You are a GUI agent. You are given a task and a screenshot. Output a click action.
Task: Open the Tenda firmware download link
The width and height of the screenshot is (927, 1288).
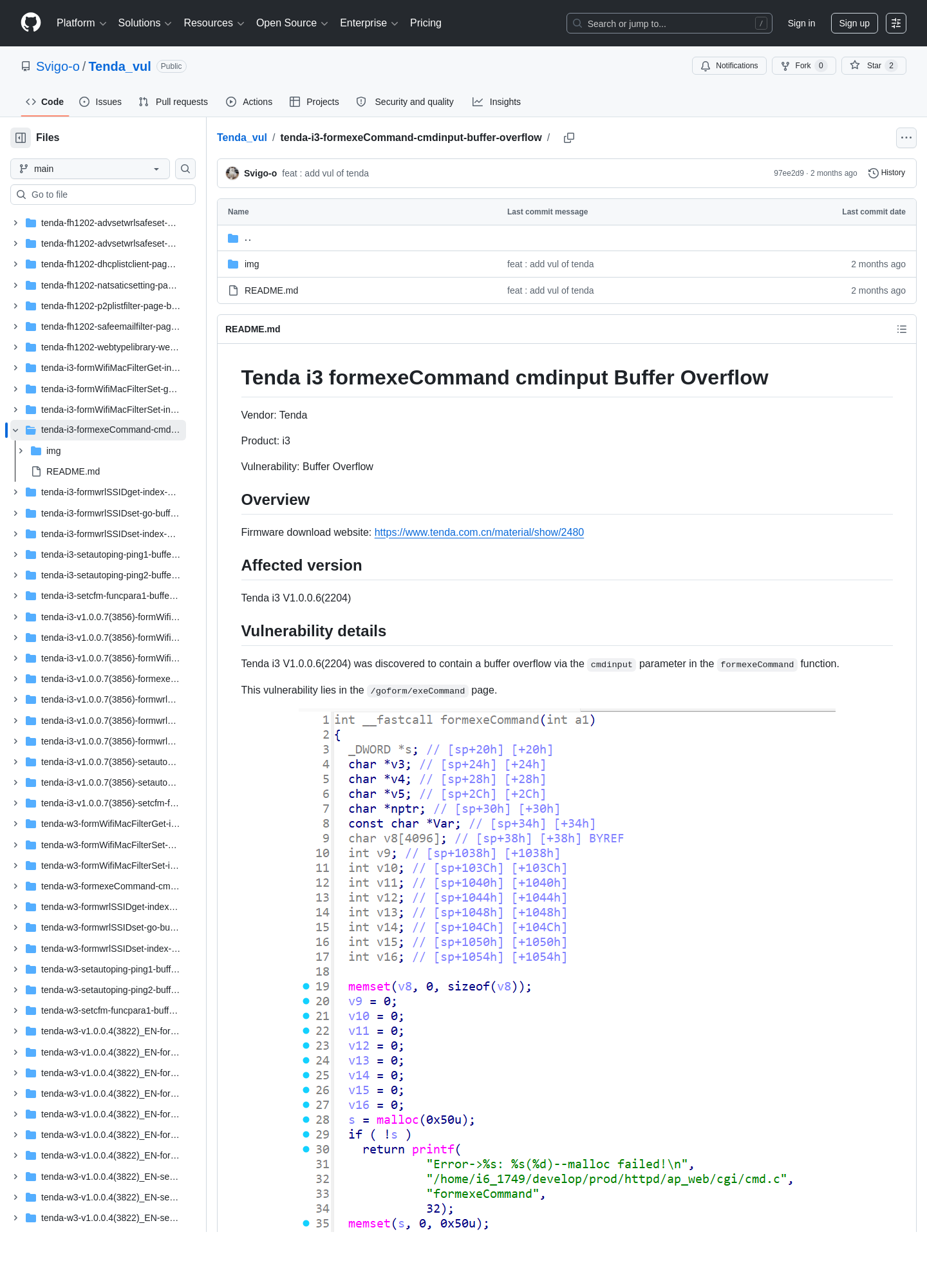point(479,533)
